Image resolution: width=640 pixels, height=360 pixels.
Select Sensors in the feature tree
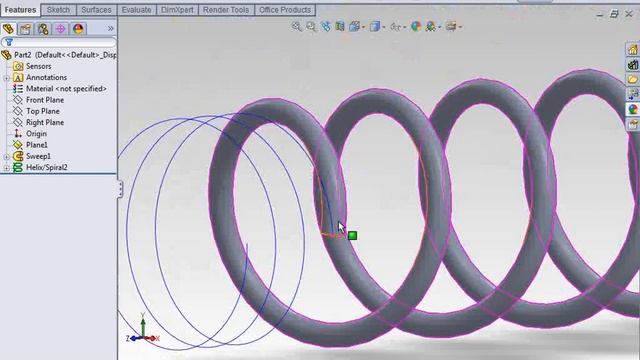tap(38, 66)
